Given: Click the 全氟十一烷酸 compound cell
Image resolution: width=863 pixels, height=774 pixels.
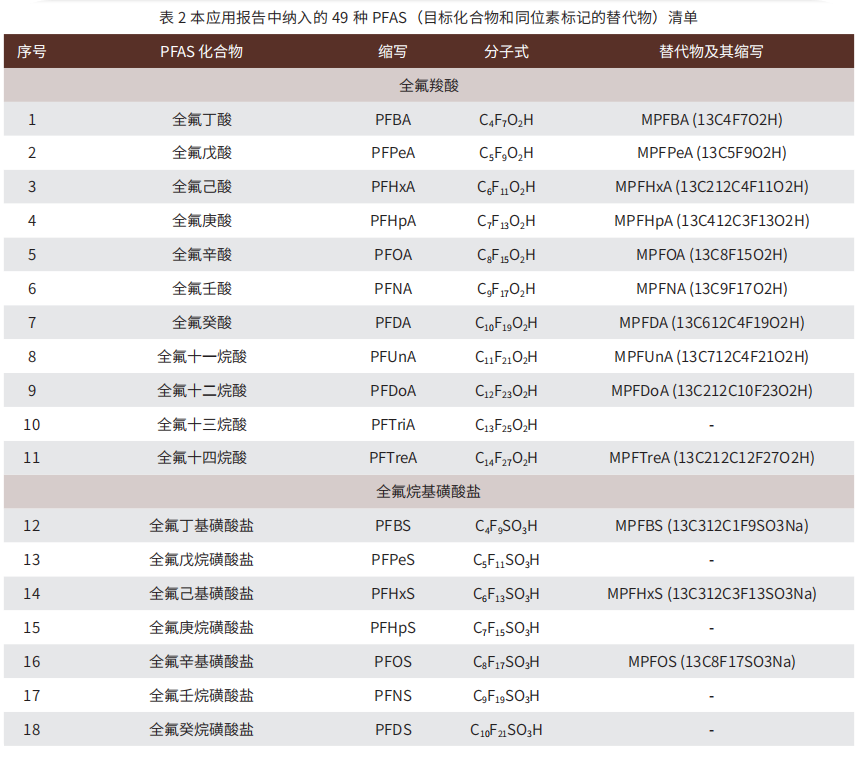Looking at the screenshot, I should (201, 357).
